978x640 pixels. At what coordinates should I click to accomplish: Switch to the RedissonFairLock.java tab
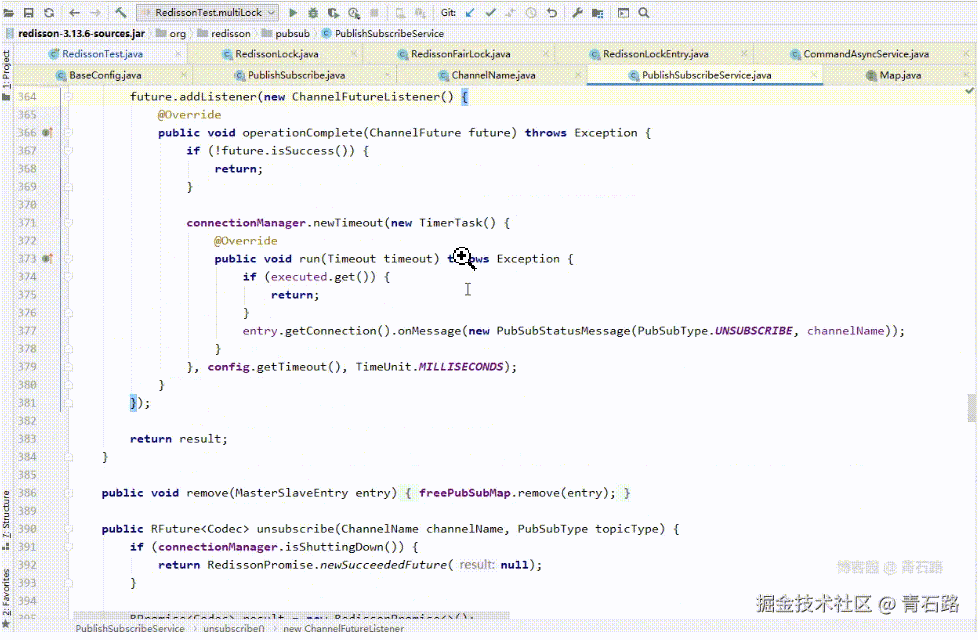pyautogui.click(x=460, y=54)
